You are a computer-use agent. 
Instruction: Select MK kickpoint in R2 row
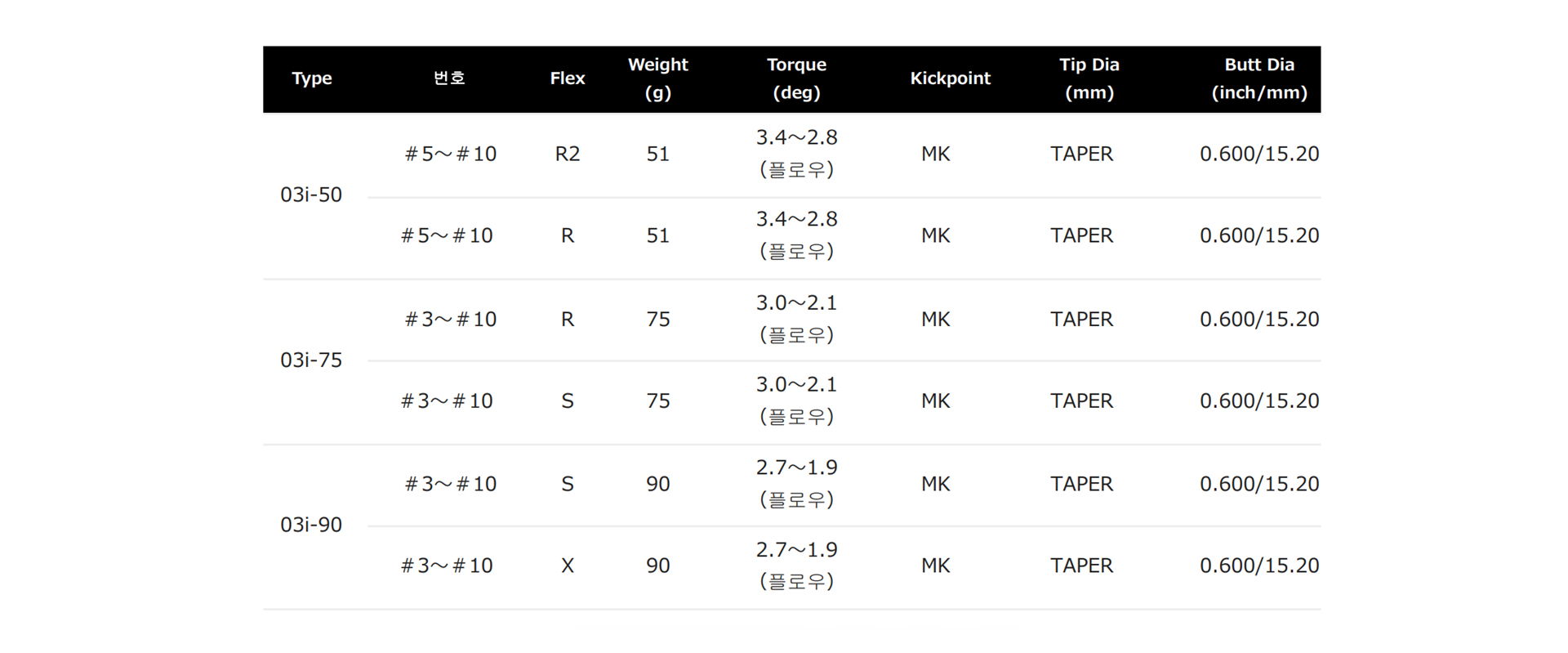pyautogui.click(x=936, y=154)
